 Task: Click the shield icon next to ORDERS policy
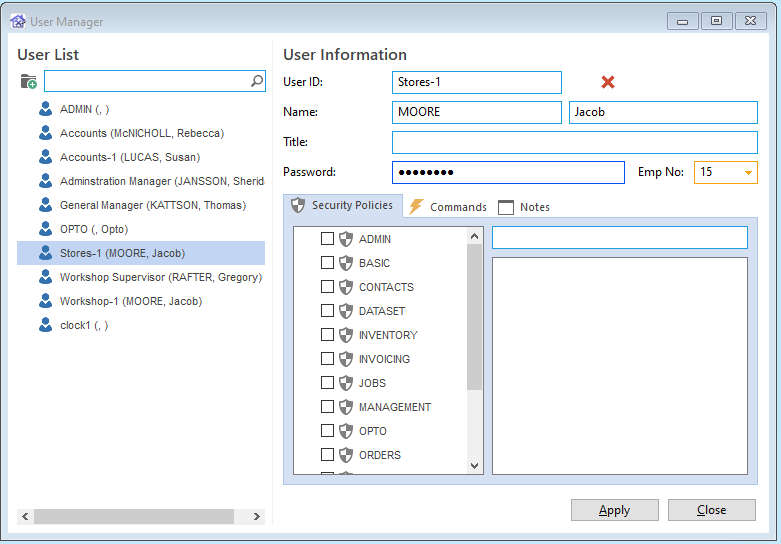tap(346, 455)
